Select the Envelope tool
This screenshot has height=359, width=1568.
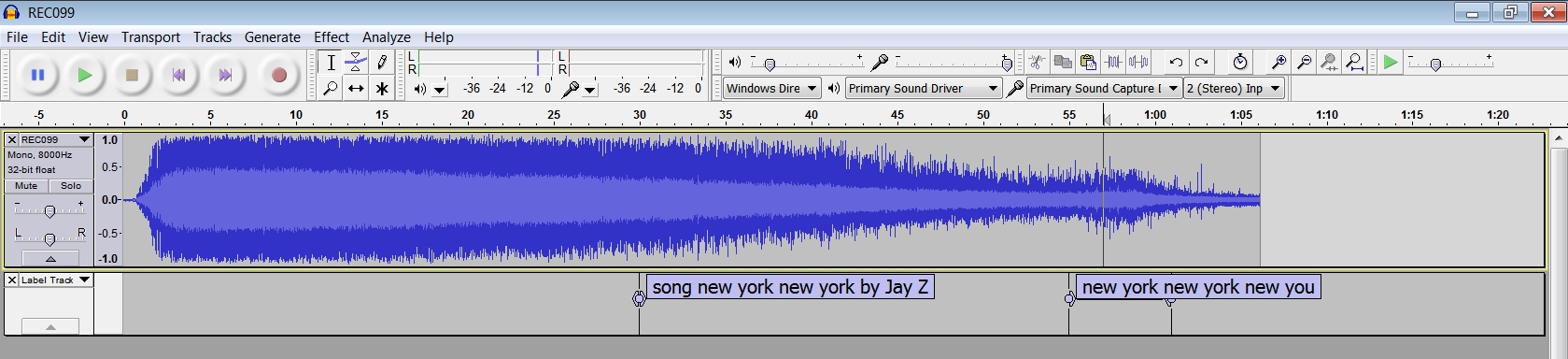coord(356,63)
